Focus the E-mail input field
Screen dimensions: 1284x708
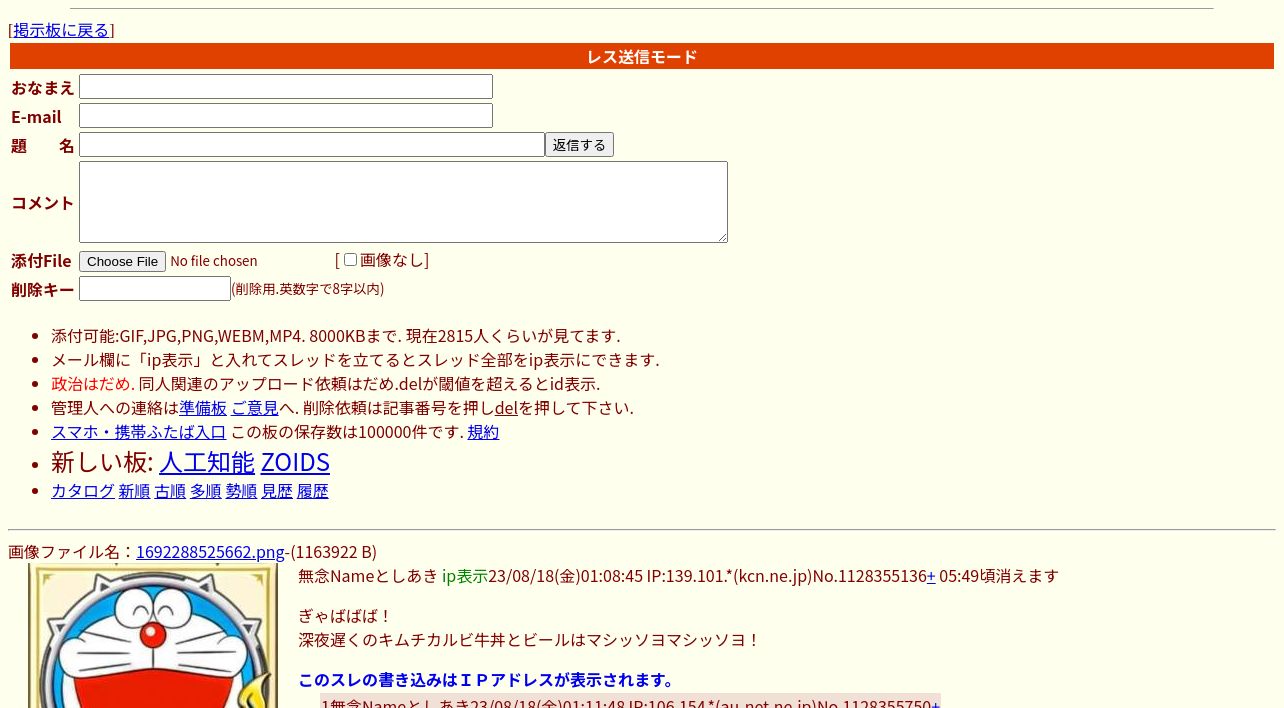coord(286,116)
